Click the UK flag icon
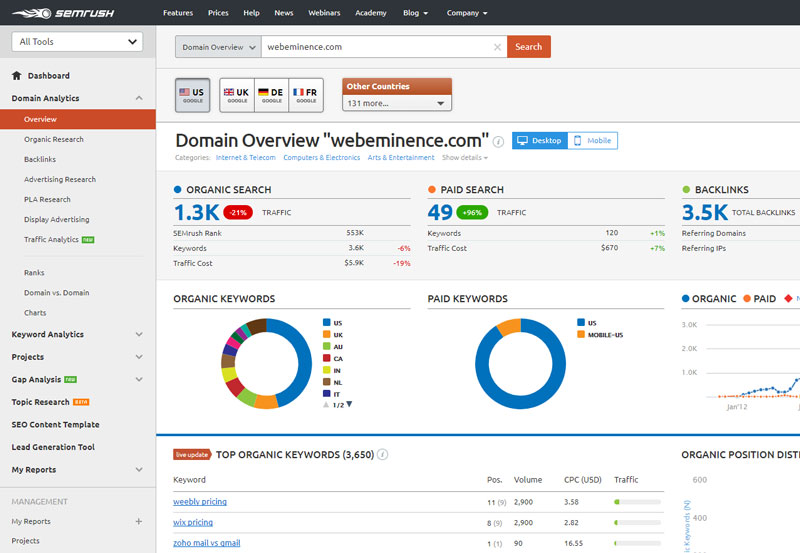 point(229,92)
